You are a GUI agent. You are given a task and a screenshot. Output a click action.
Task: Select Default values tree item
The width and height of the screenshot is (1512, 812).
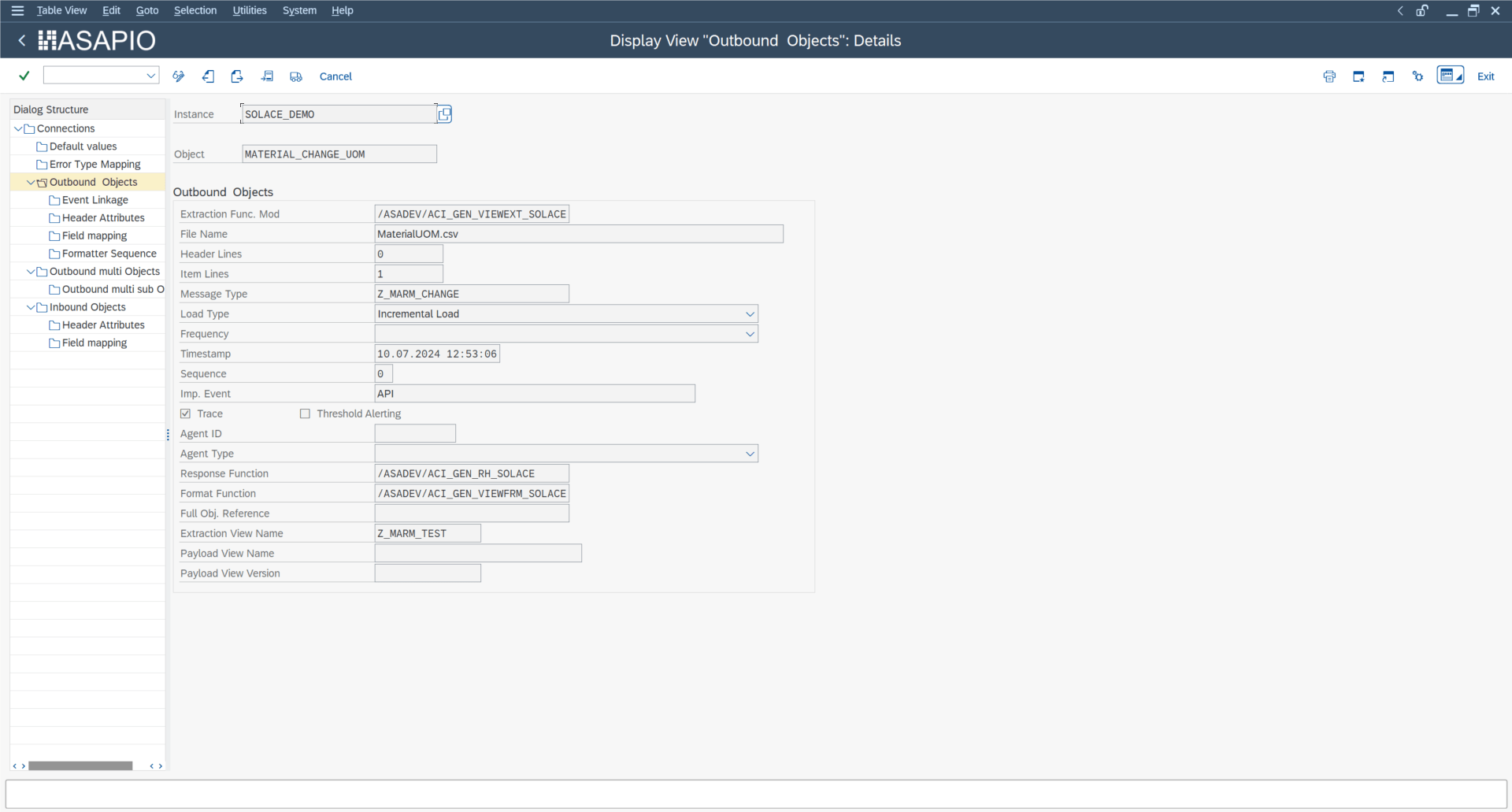click(x=83, y=146)
